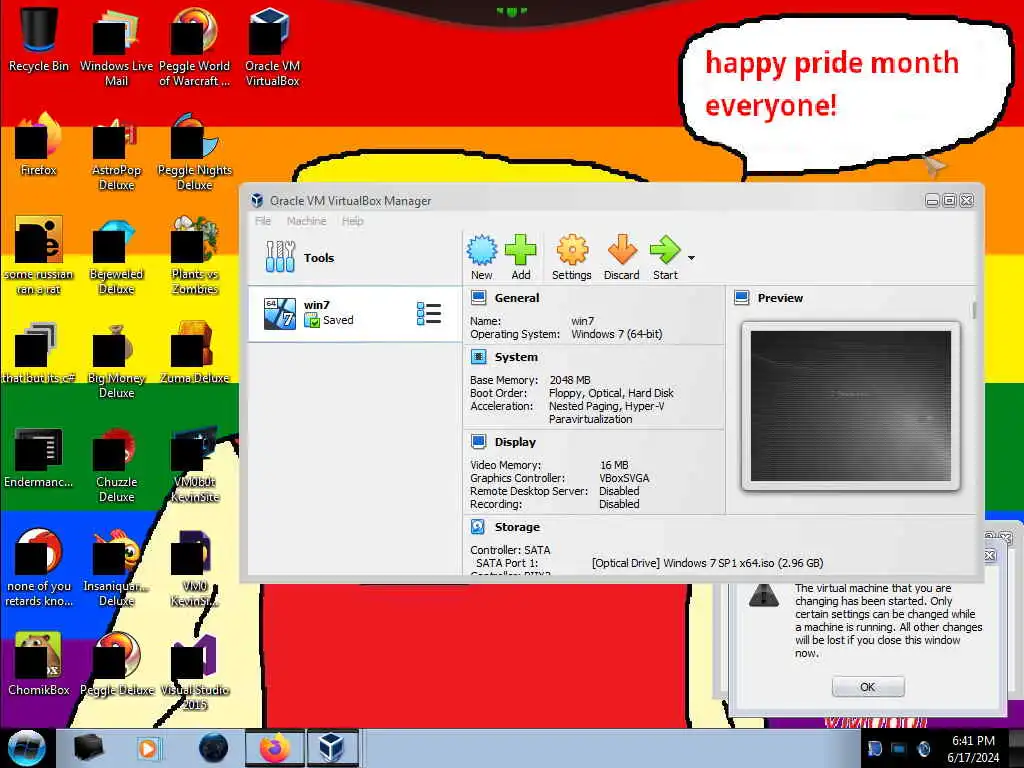Open Peggle World of Warcraft desktop icon
The width and height of the screenshot is (1024, 768).
coord(194,47)
